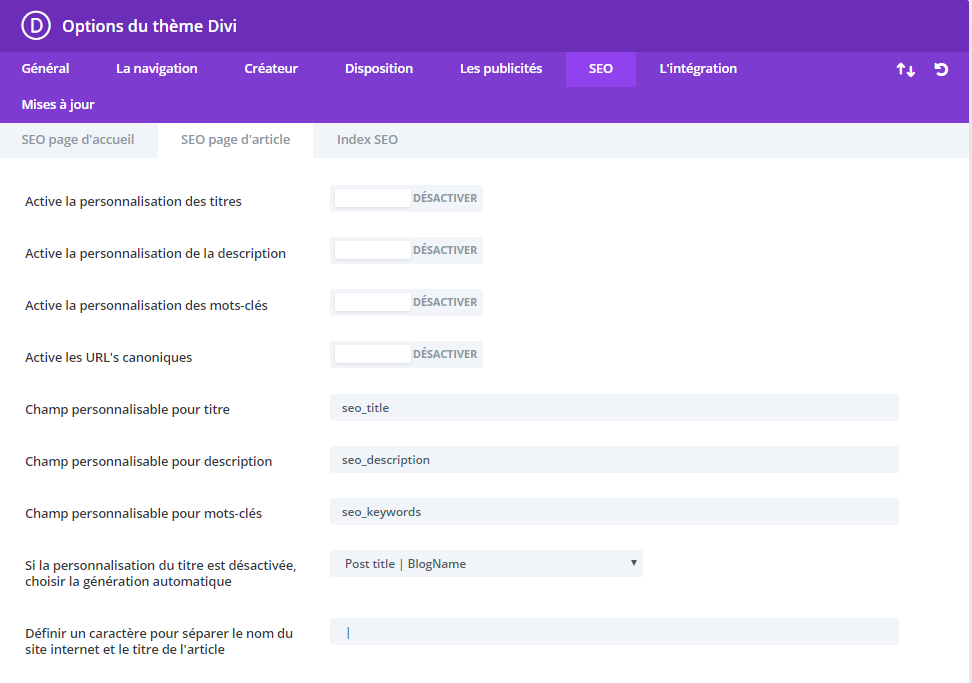Open Les publicités tab

coord(501,69)
